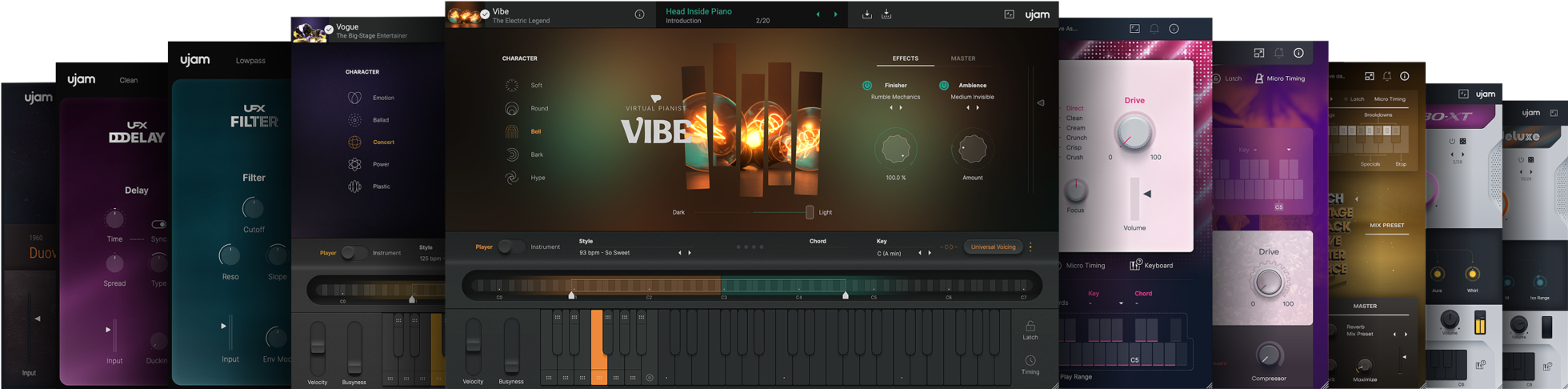The height and width of the screenshot is (389, 1568).
Task: Click the second export preset icon in Vibe header
Action: pyautogui.click(x=886, y=14)
